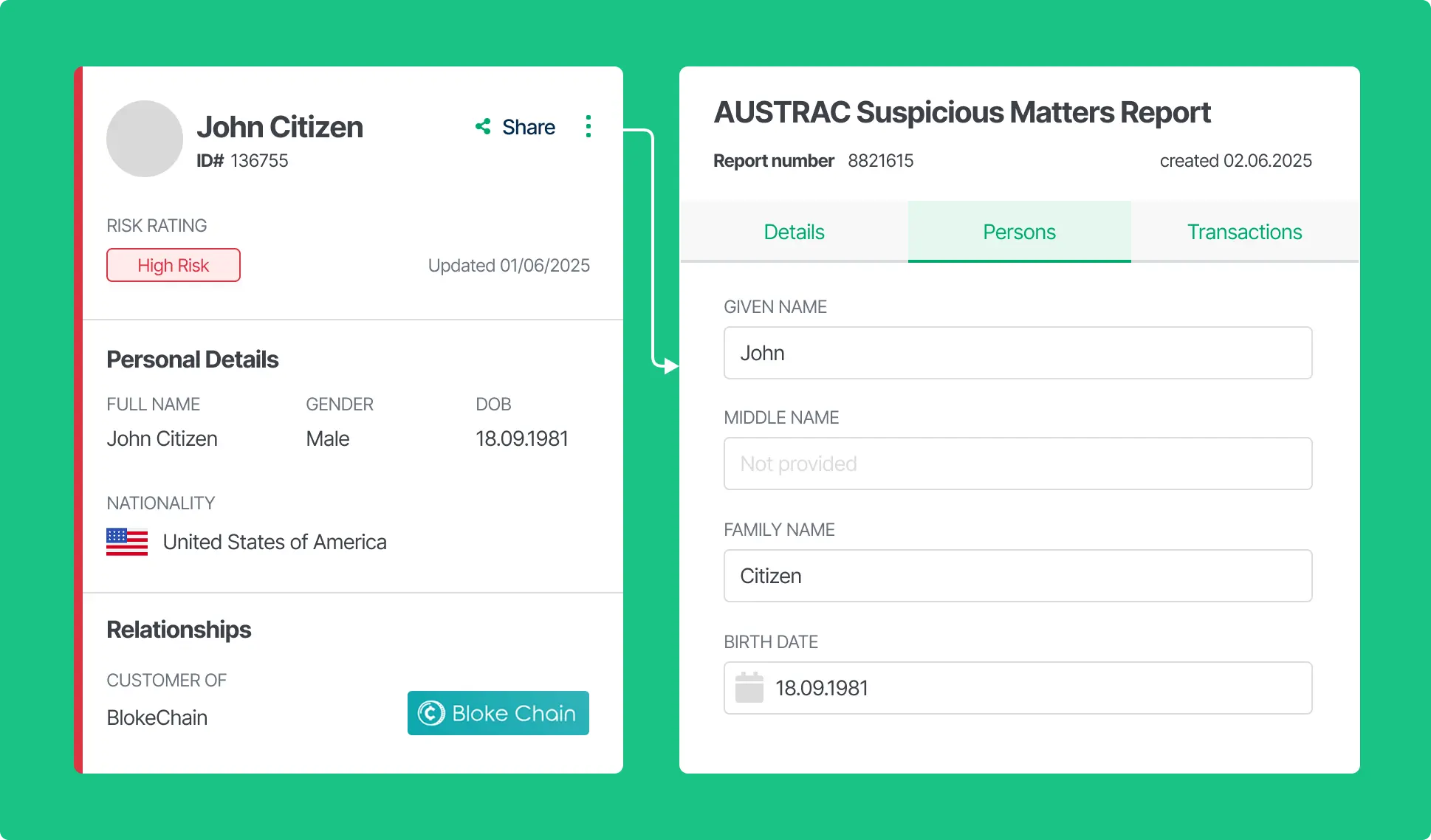Click the Bloke Chain coin logo
The height and width of the screenshot is (840, 1431).
(433, 713)
